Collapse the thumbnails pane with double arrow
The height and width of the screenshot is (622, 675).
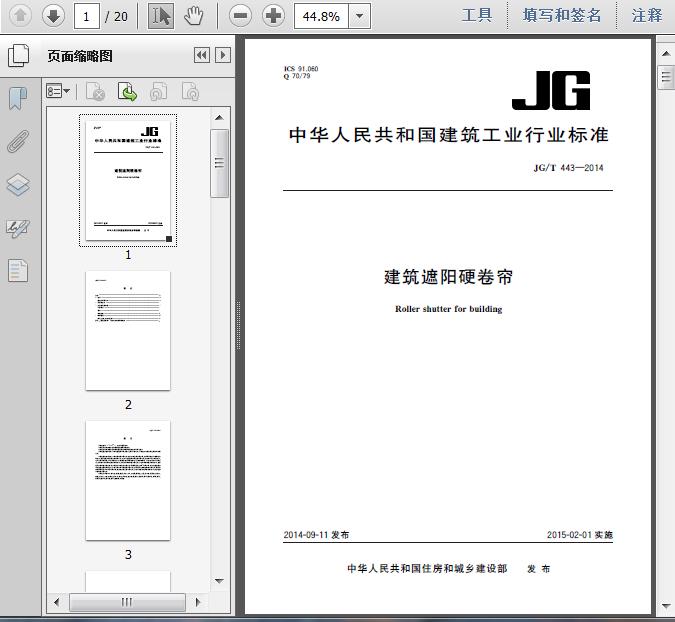click(202, 56)
